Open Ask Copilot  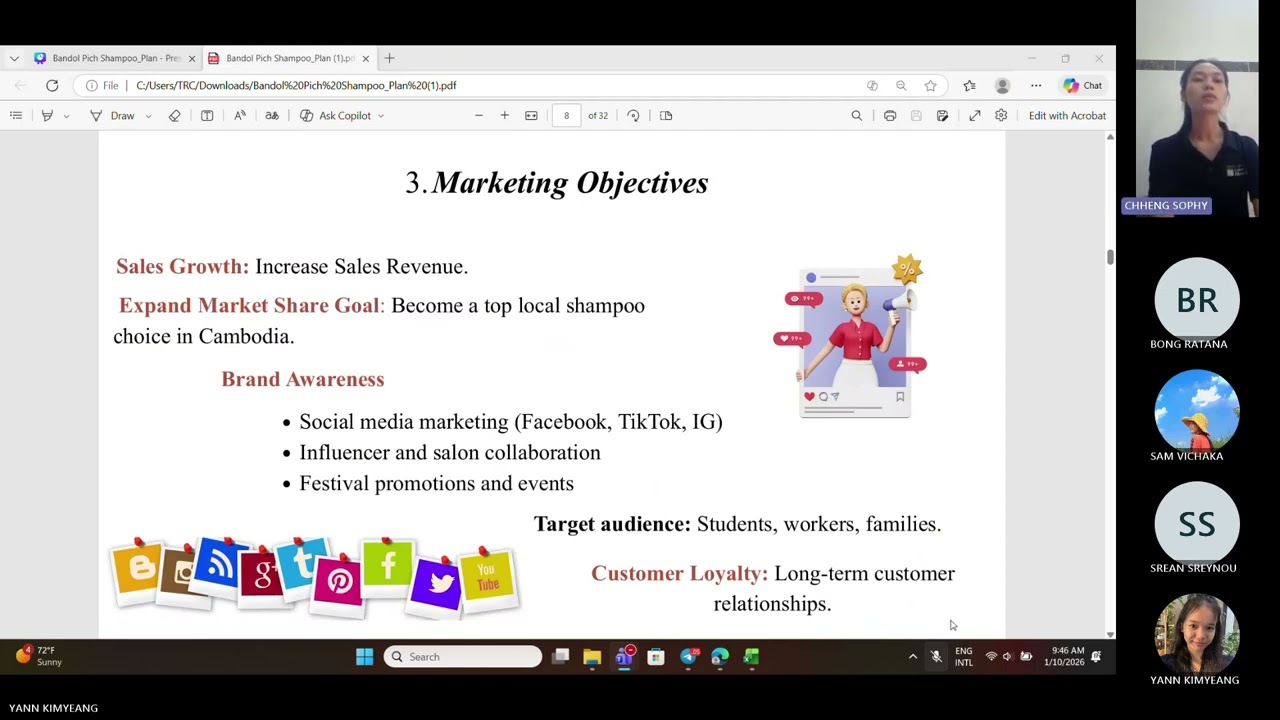[x=336, y=116]
